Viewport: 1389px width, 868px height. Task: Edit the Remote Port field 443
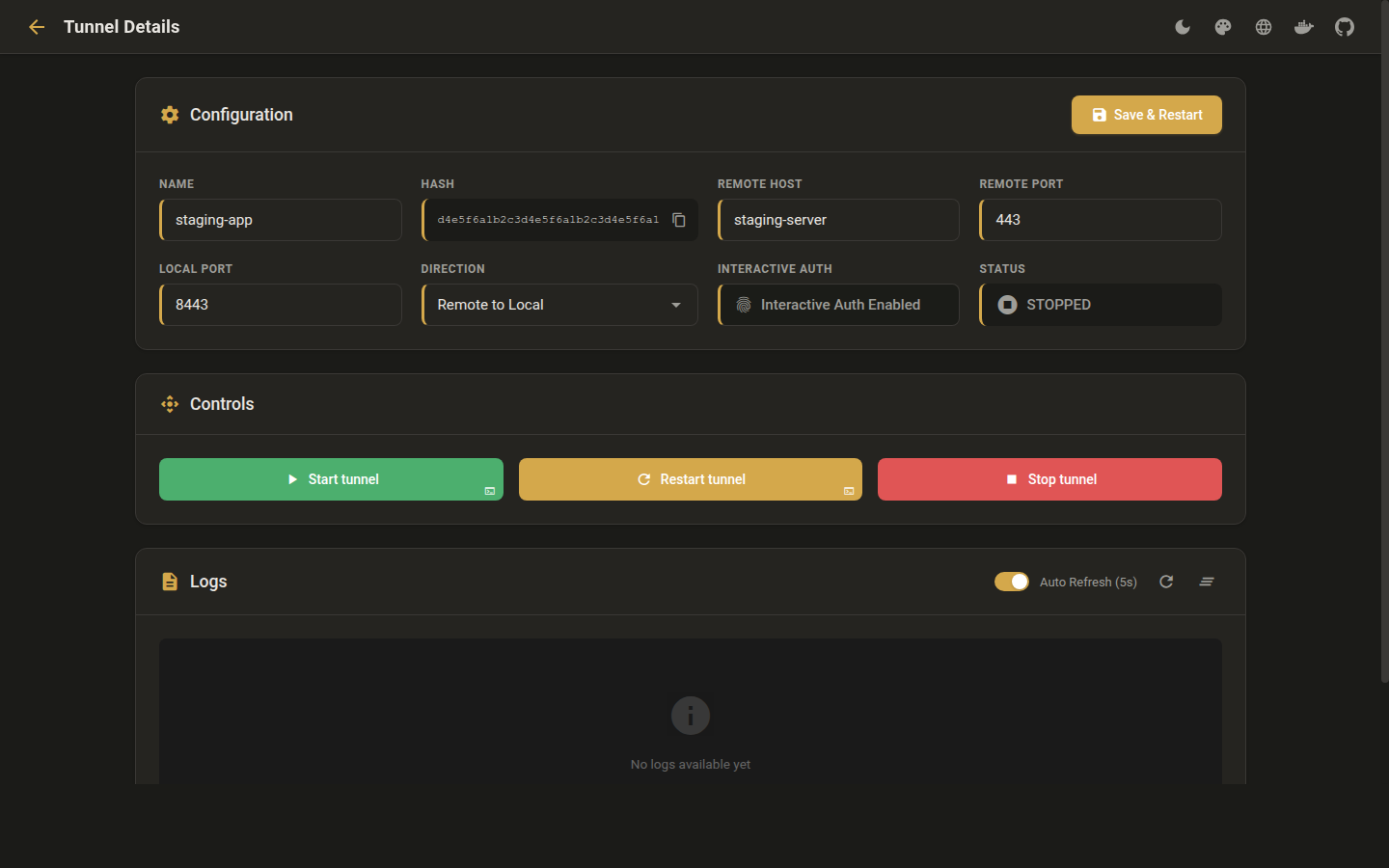click(1101, 220)
